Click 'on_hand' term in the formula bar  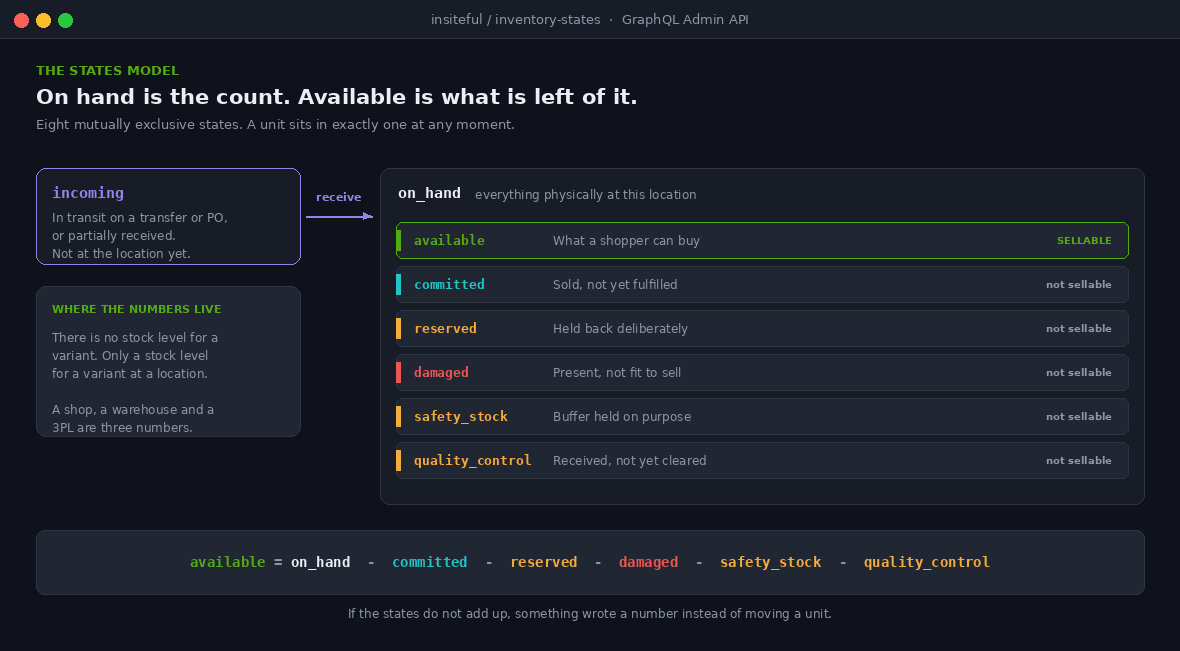point(321,562)
